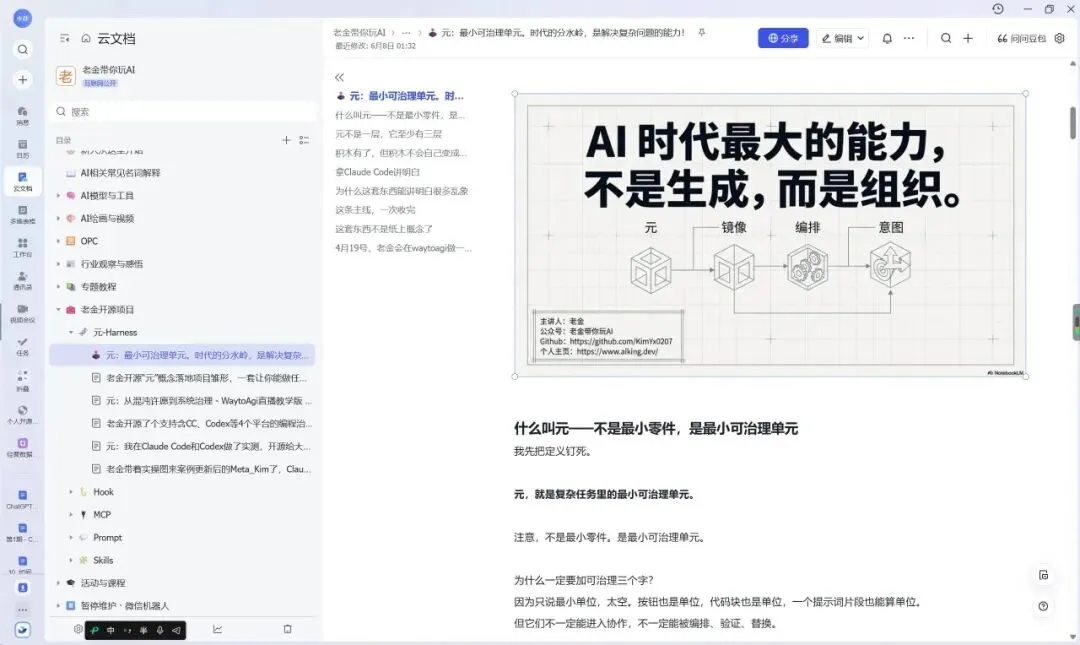Collapse the outline panel double-chevron
Image resolution: width=1080 pixels, height=645 pixels.
pyautogui.click(x=339, y=77)
